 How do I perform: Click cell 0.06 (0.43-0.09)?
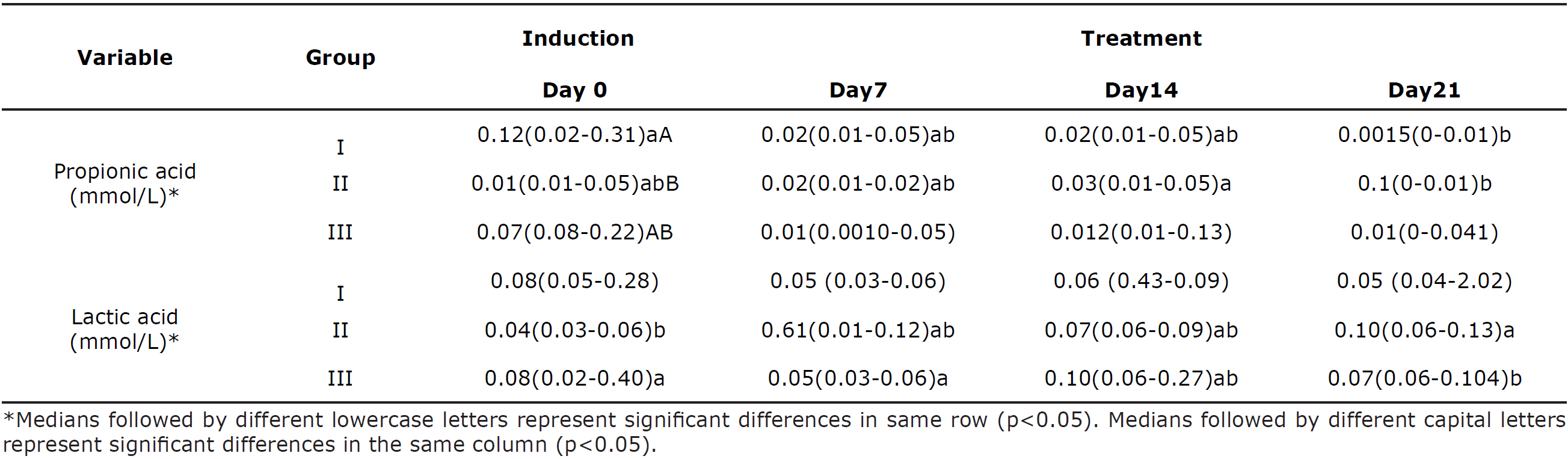[1141, 281]
